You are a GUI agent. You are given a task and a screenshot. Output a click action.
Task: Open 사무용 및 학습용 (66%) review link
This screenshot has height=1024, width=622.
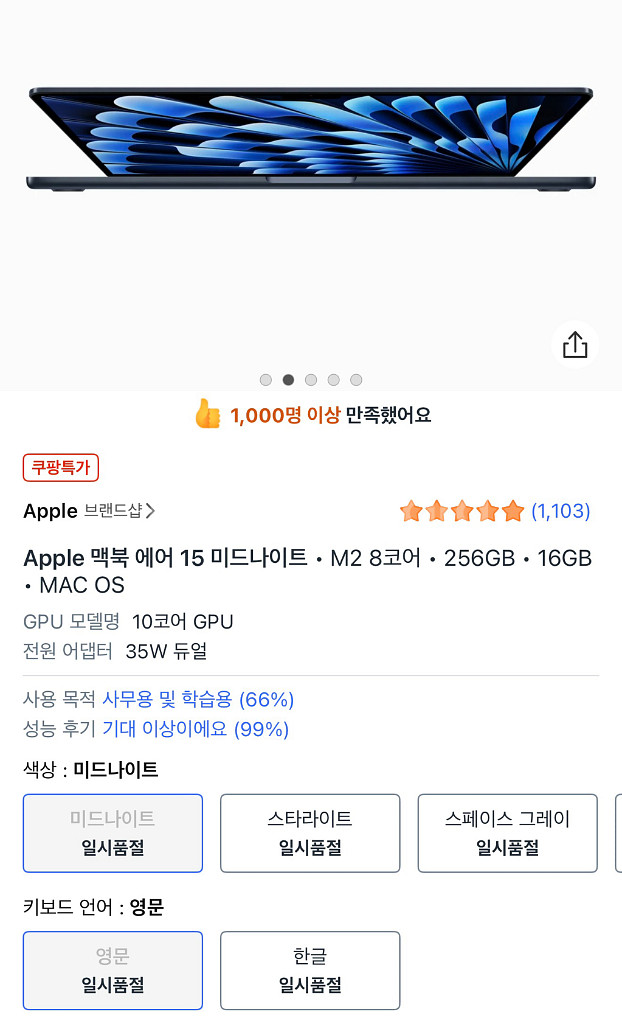pos(198,699)
